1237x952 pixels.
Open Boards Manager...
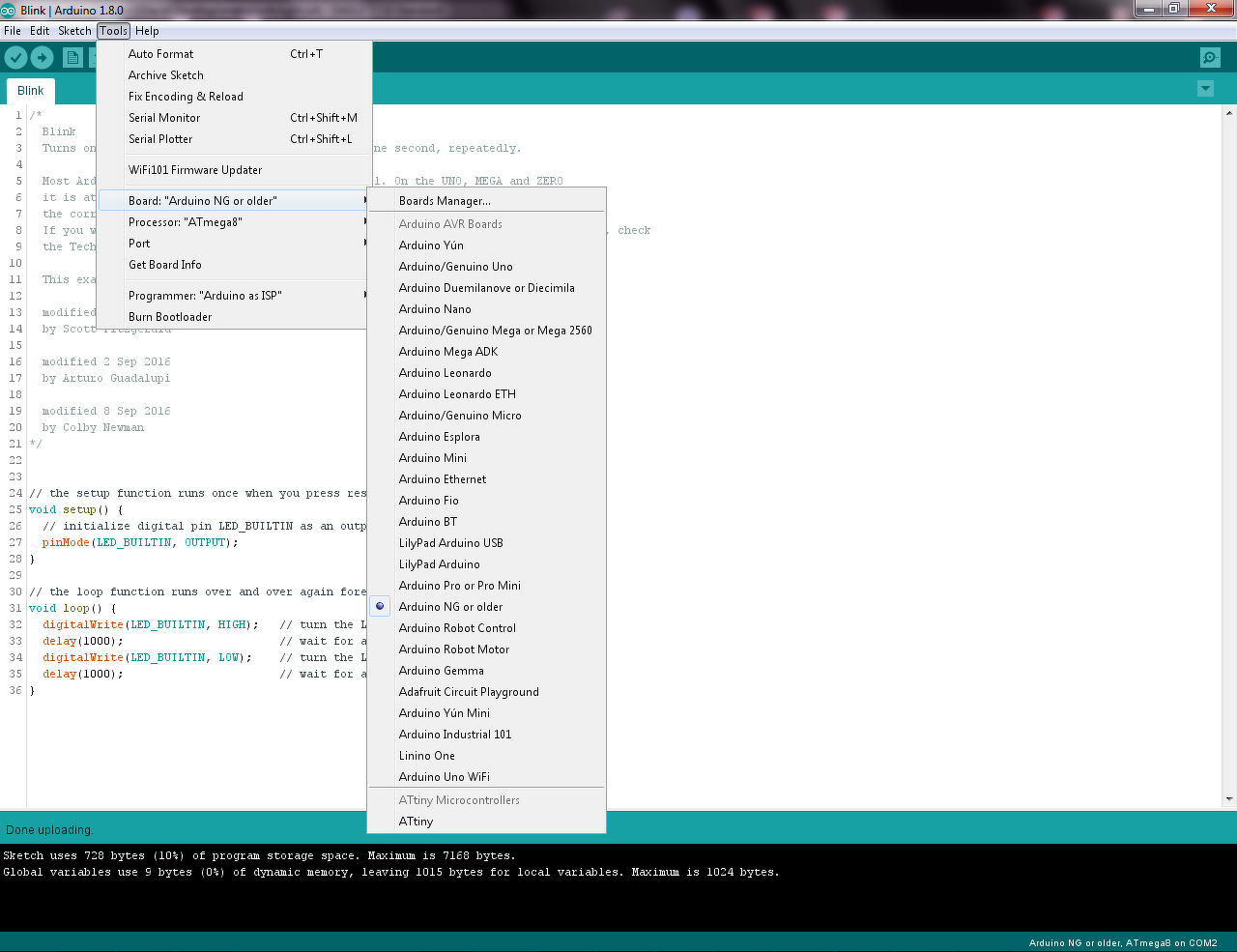(487, 201)
